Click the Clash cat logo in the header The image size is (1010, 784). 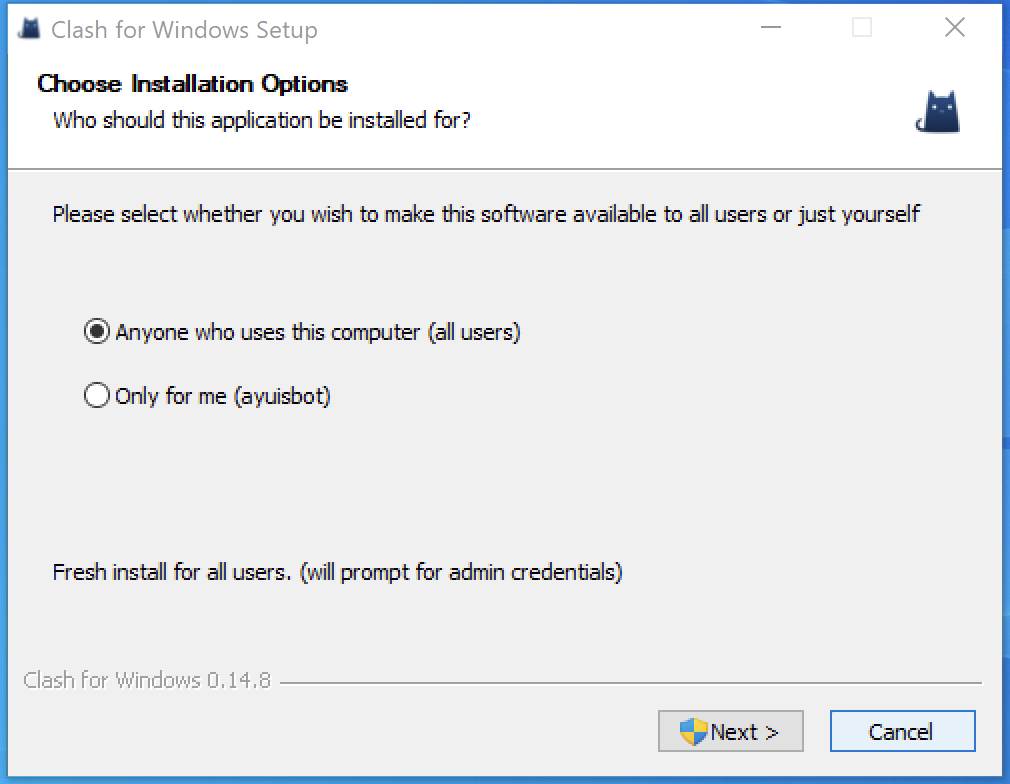coord(938,112)
